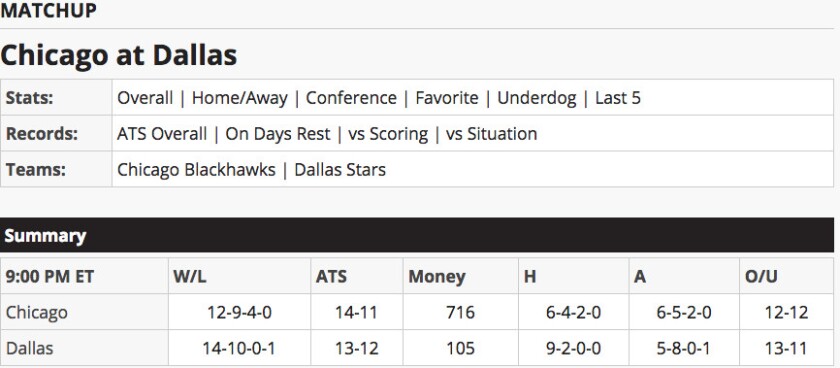Image resolution: width=840 pixels, height=368 pixels.
Task: Open ATS Overall records
Action: pos(162,134)
